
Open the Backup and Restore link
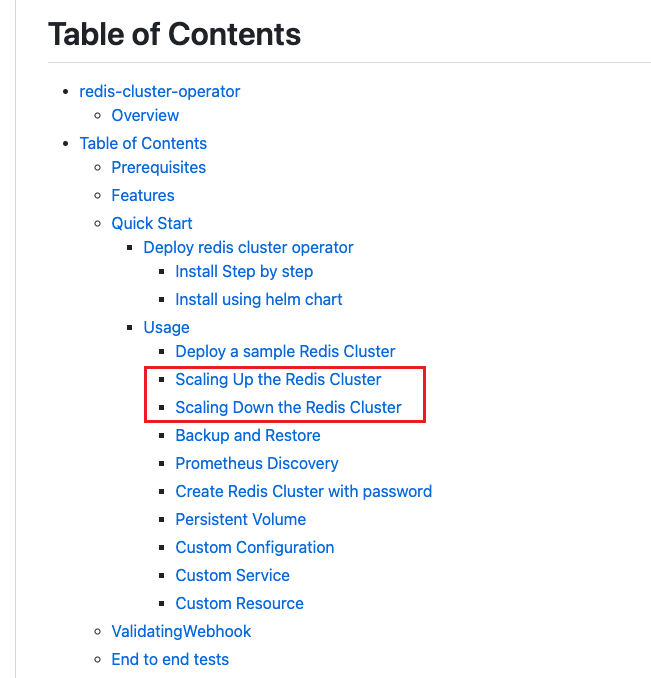(248, 435)
